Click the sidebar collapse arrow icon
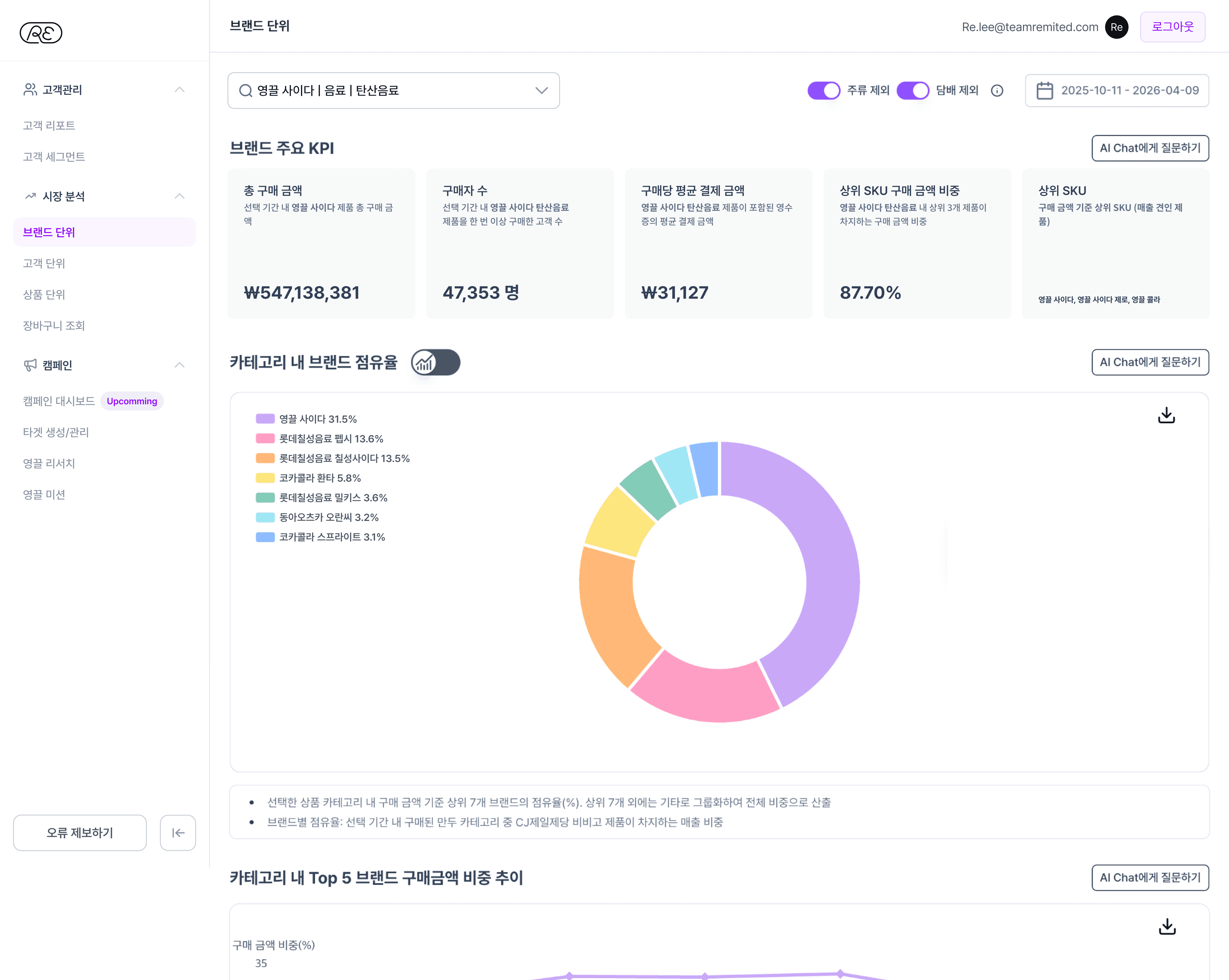The height and width of the screenshot is (980, 1229). (x=178, y=833)
